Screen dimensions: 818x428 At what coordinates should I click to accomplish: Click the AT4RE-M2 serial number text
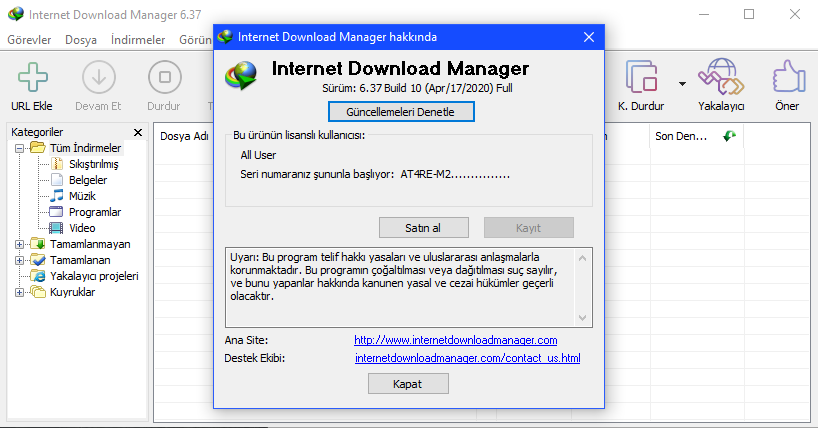click(455, 174)
